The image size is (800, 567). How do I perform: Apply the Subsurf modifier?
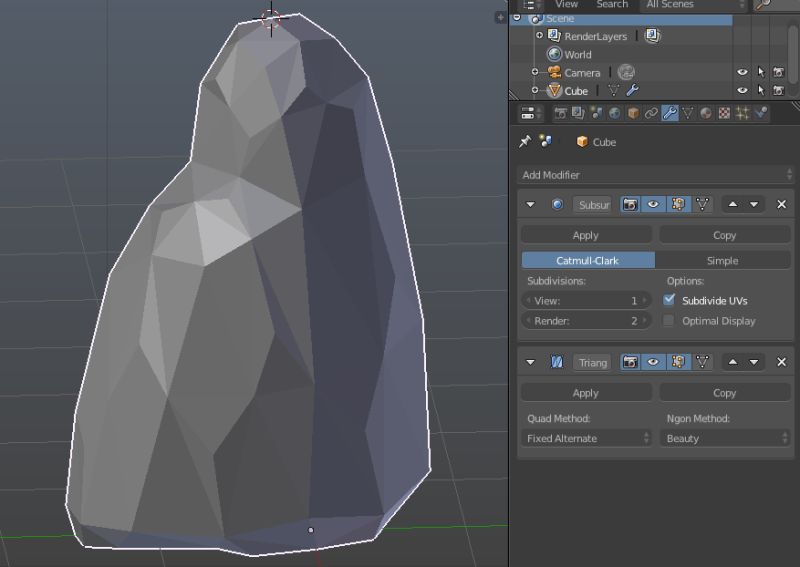point(586,235)
